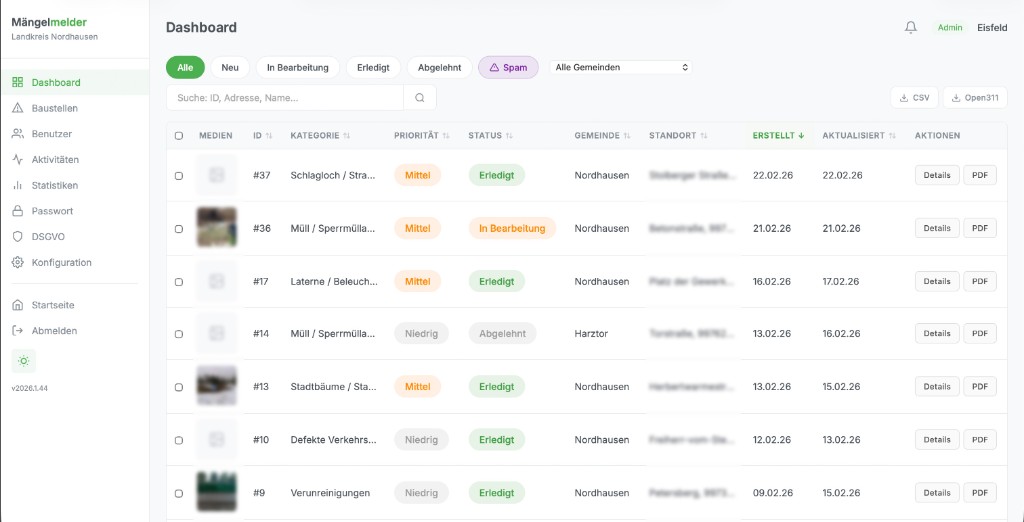Open Konfiguration settings in sidebar
1024x522 pixels.
coord(61,262)
